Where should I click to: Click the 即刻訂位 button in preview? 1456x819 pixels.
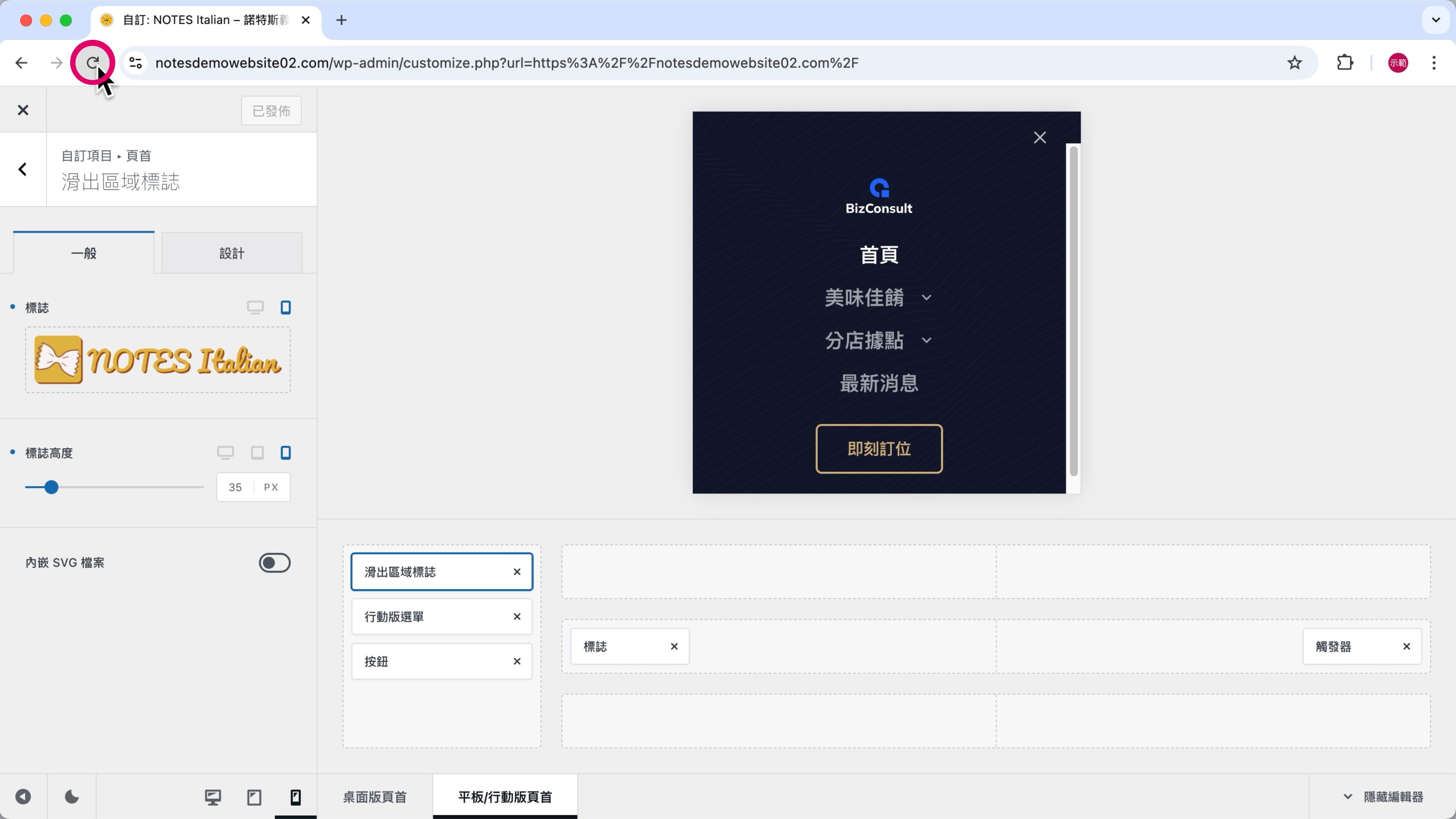[x=879, y=449]
